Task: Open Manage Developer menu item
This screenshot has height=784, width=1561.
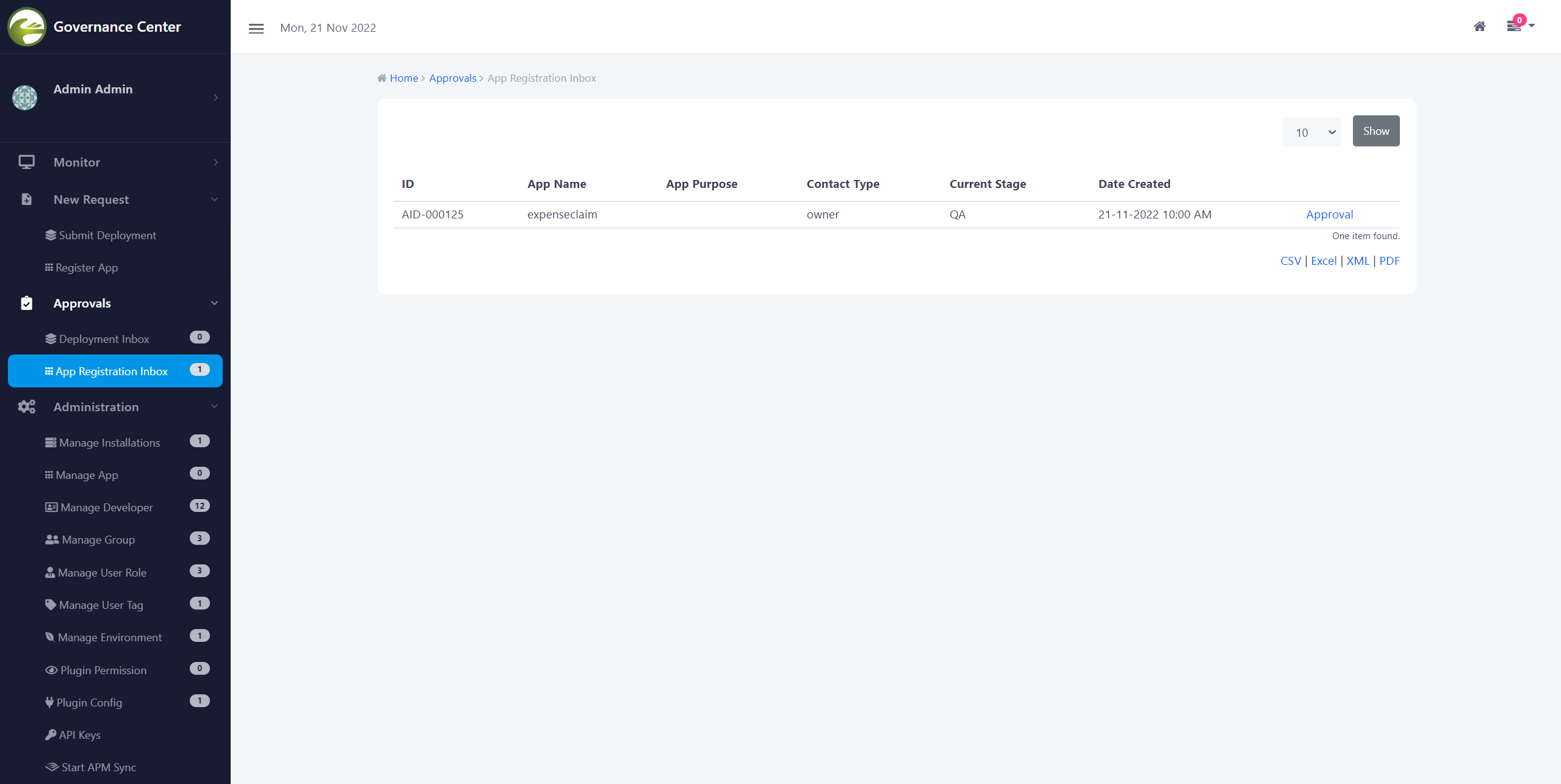Action: tap(106, 507)
